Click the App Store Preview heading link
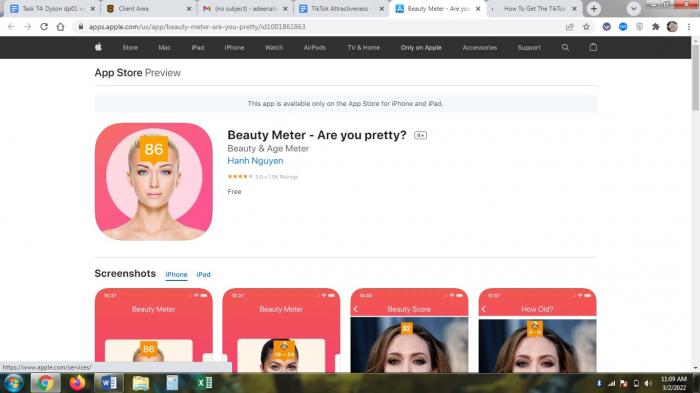700x393 pixels. [x=138, y=73]
